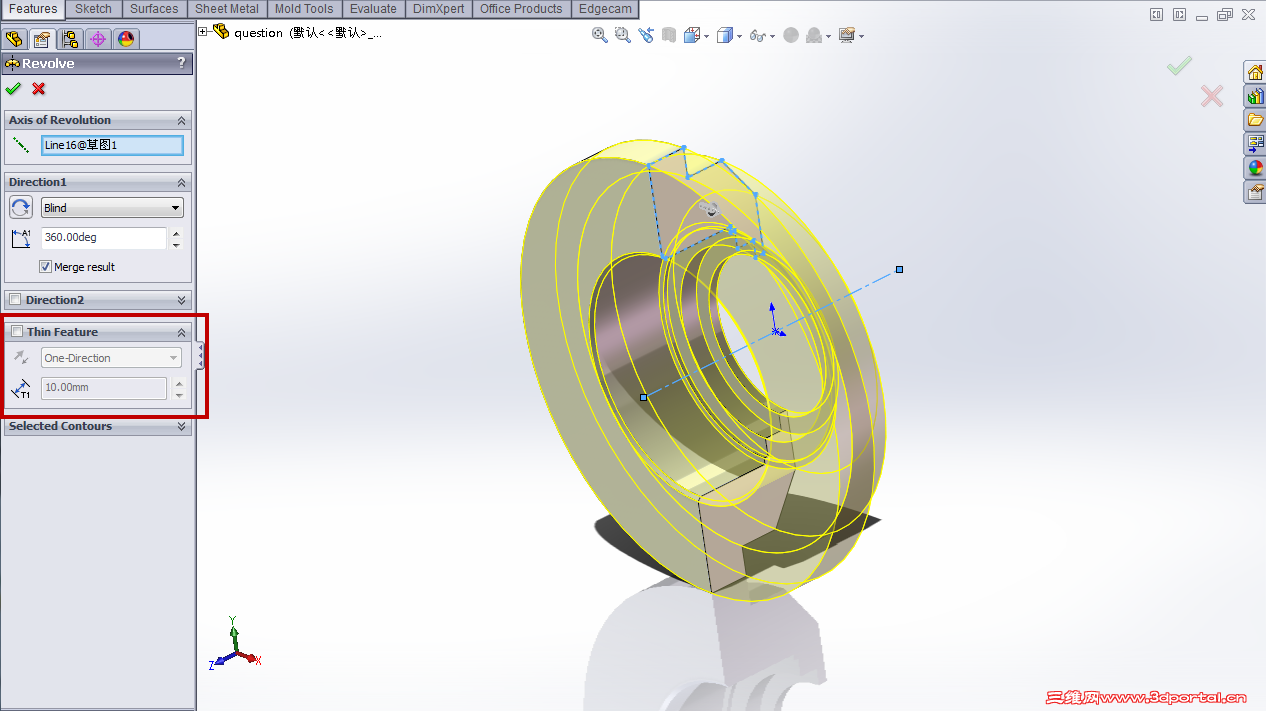Screen dimensions: 1266x711
Task: Open the ConfigurationManager tab
Action: tap(70, 39)
